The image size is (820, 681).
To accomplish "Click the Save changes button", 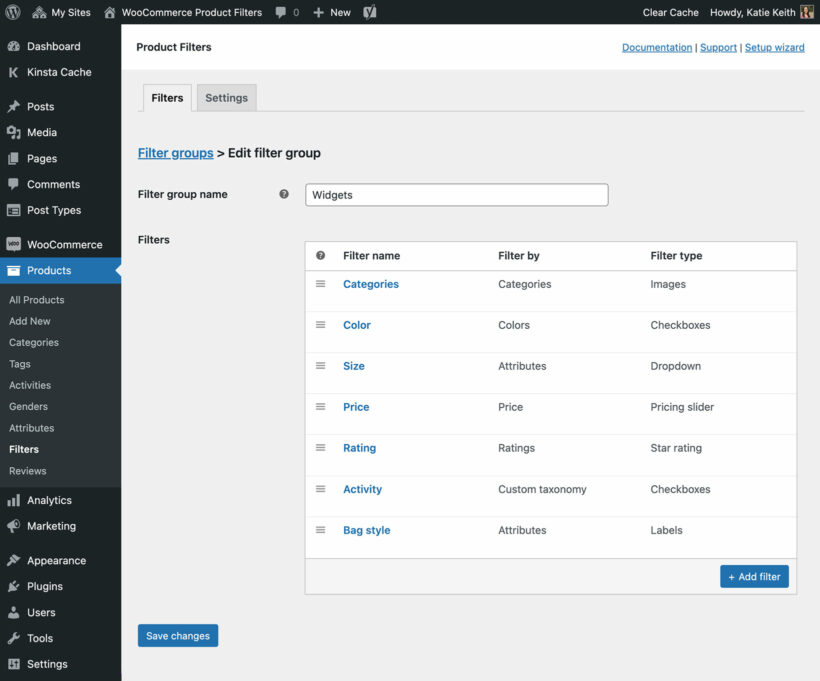I will coord(177,635).
